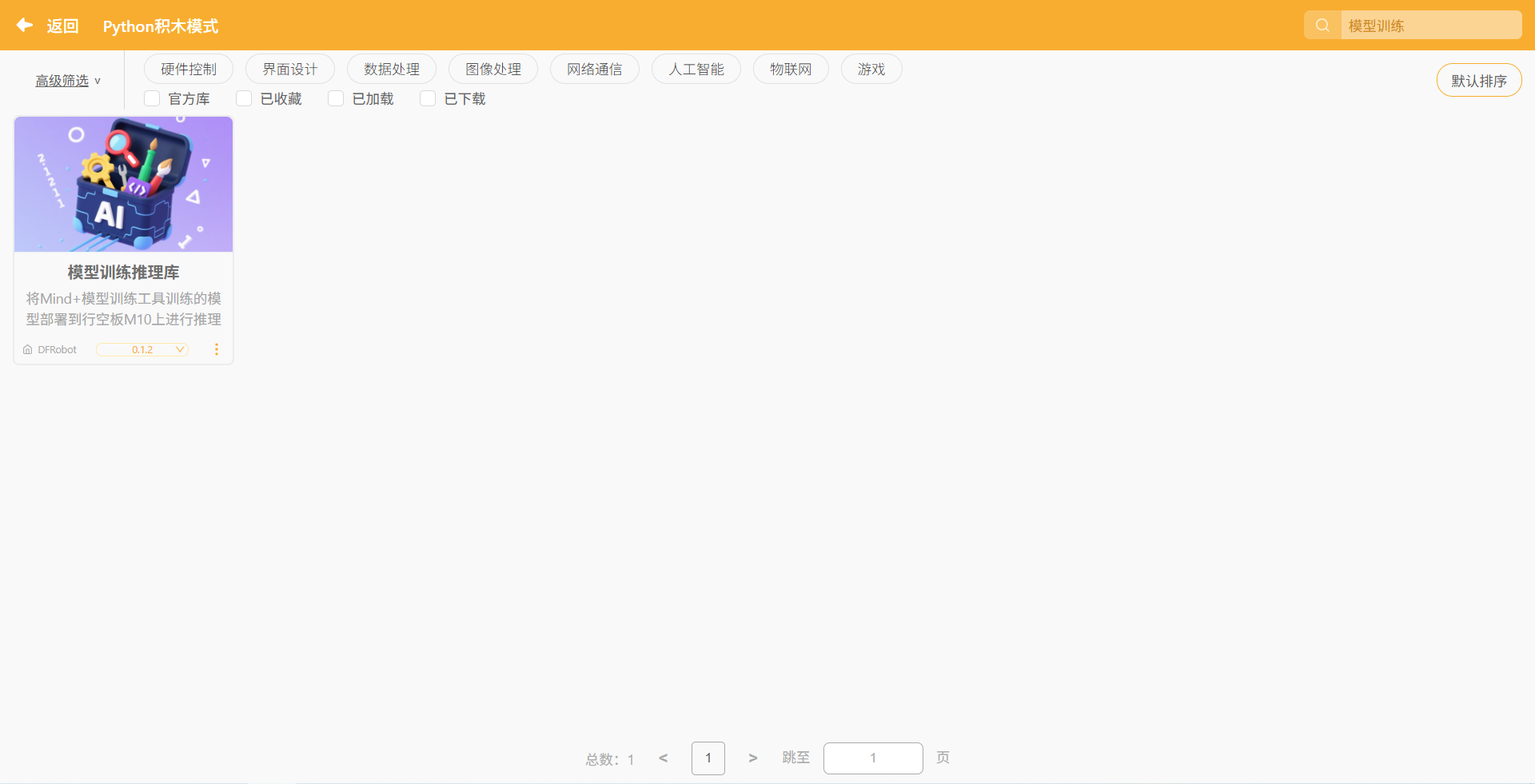
Task: Go to next page arrow
Action: click(752, 758)
